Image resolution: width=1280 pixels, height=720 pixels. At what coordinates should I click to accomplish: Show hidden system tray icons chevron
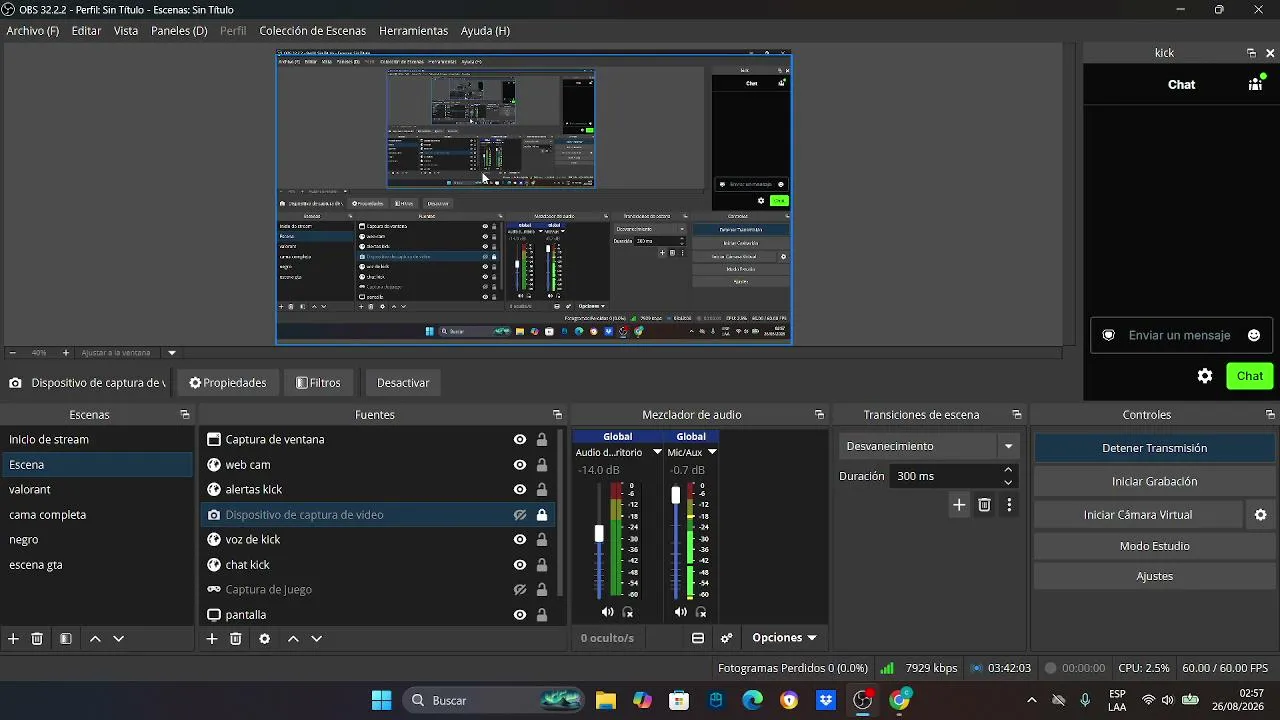pos(1032,700)
